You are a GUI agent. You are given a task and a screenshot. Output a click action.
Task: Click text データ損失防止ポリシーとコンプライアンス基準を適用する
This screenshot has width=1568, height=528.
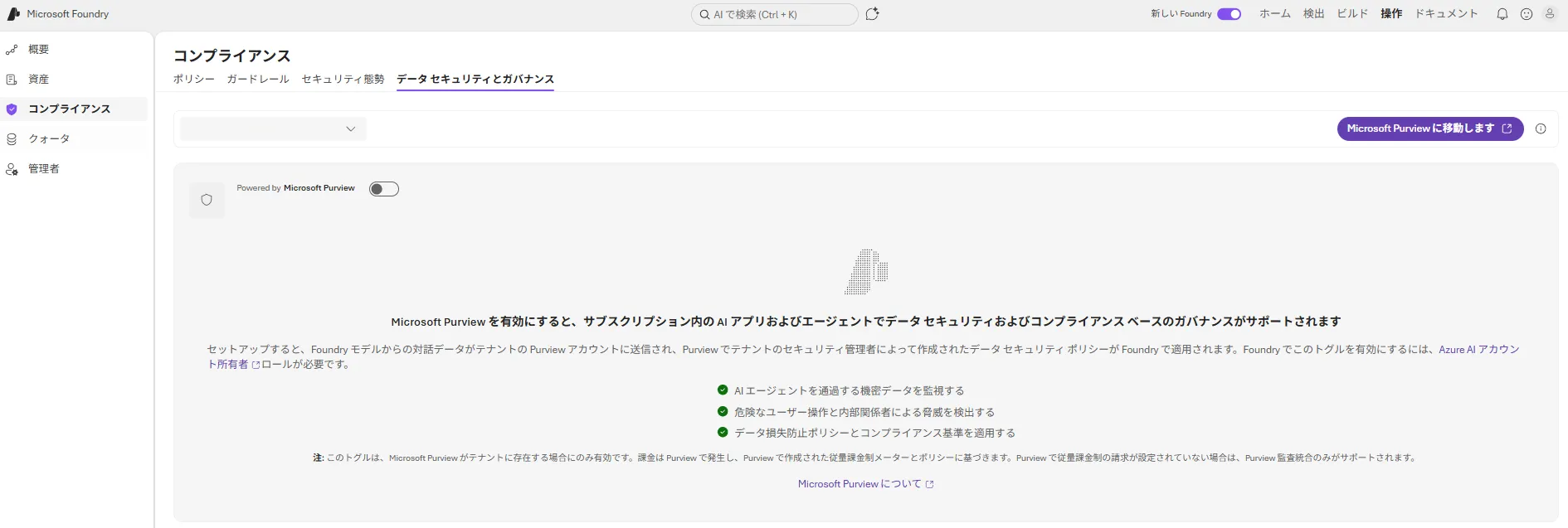[x=874, y=433]
